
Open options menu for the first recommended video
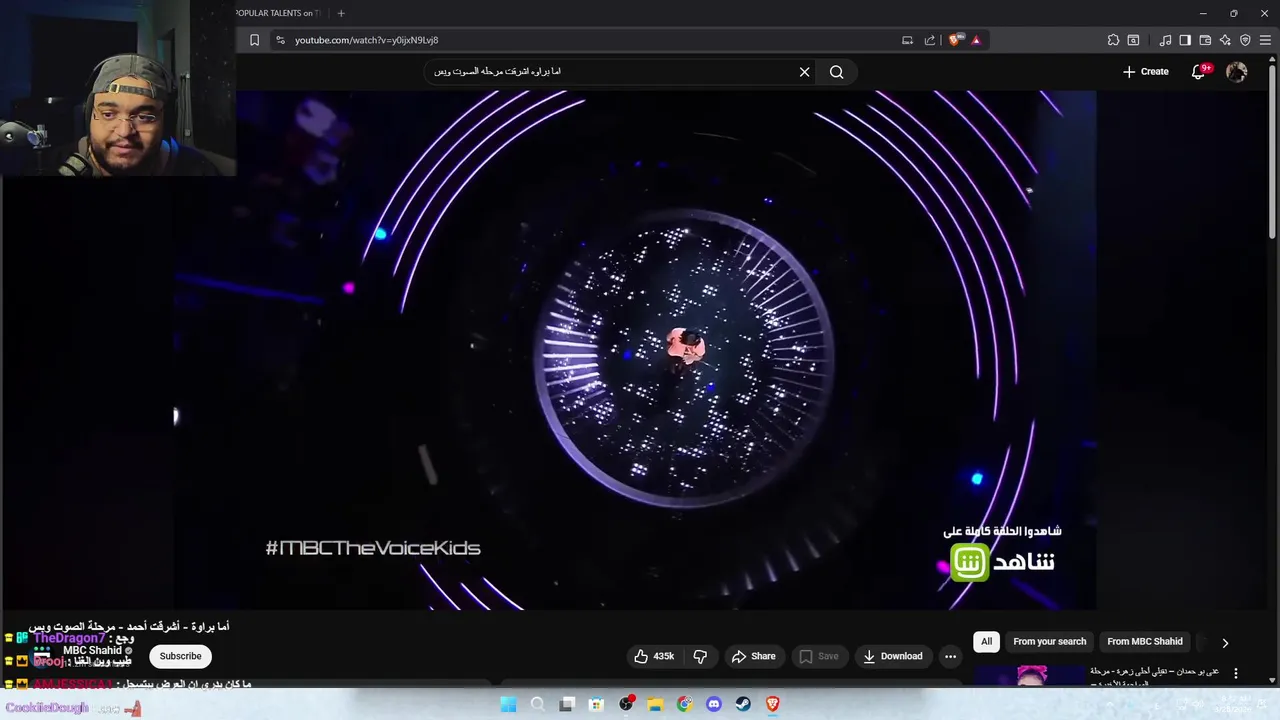coord(1235,674)
